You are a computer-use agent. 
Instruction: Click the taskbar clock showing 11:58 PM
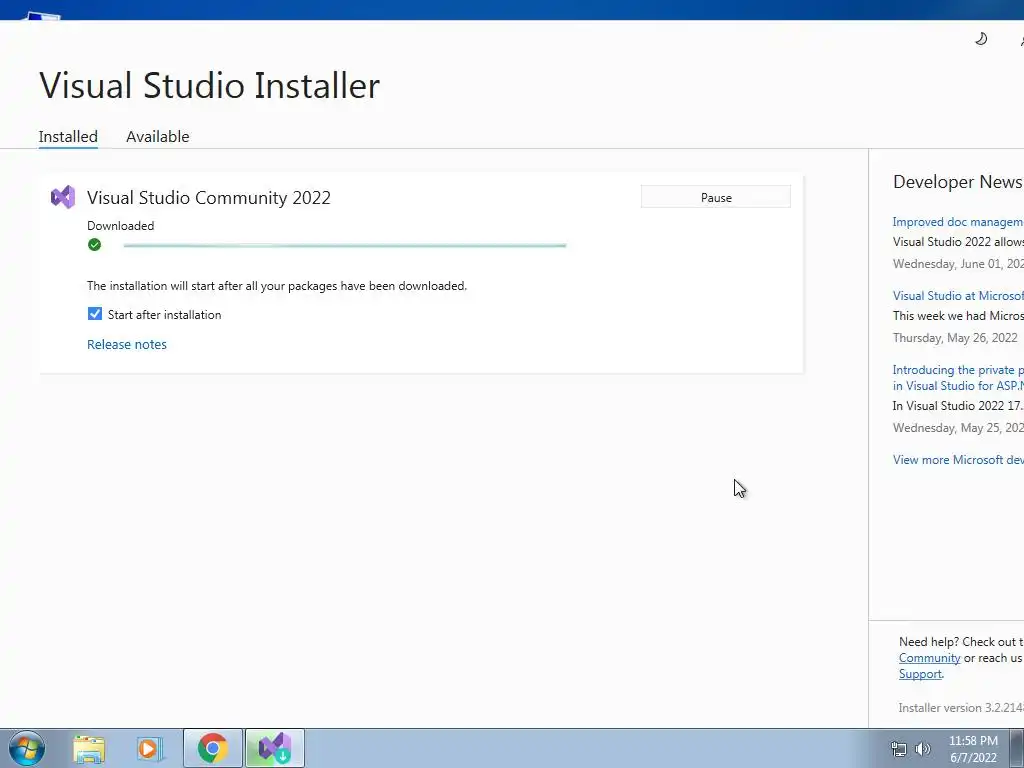click(x=973, y=749)
